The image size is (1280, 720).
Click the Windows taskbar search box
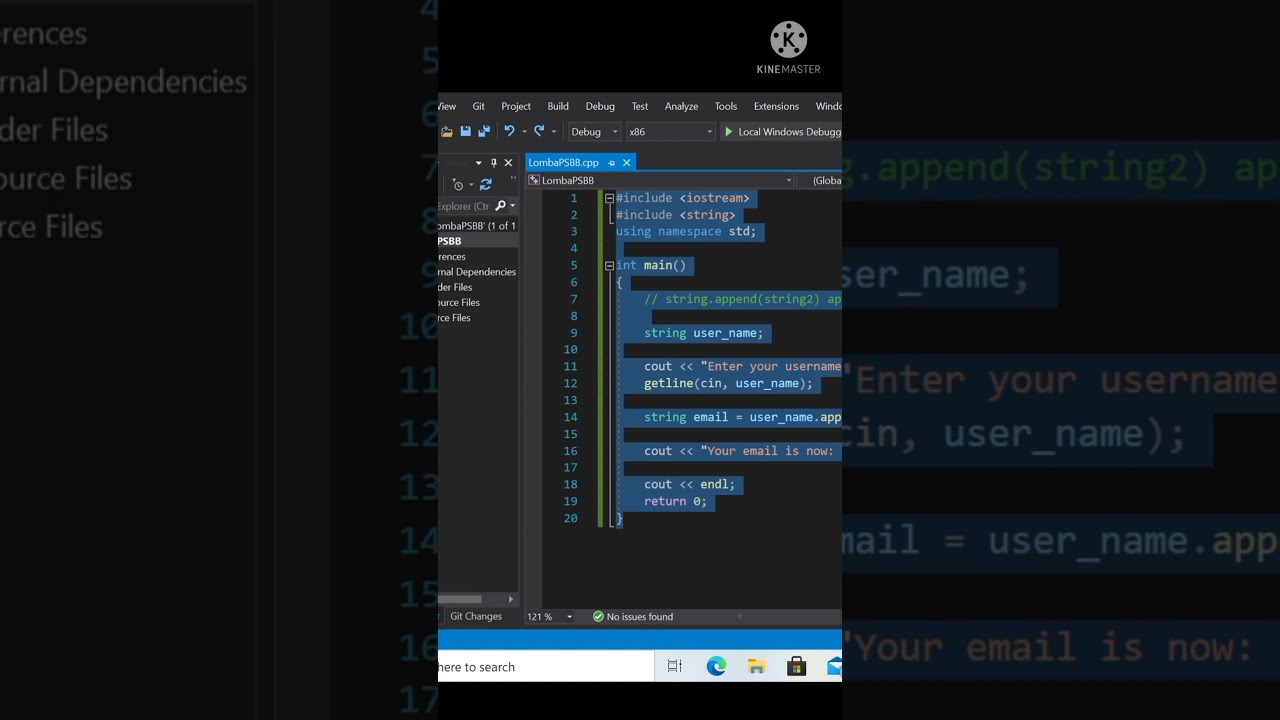click(x=545, y=667)
